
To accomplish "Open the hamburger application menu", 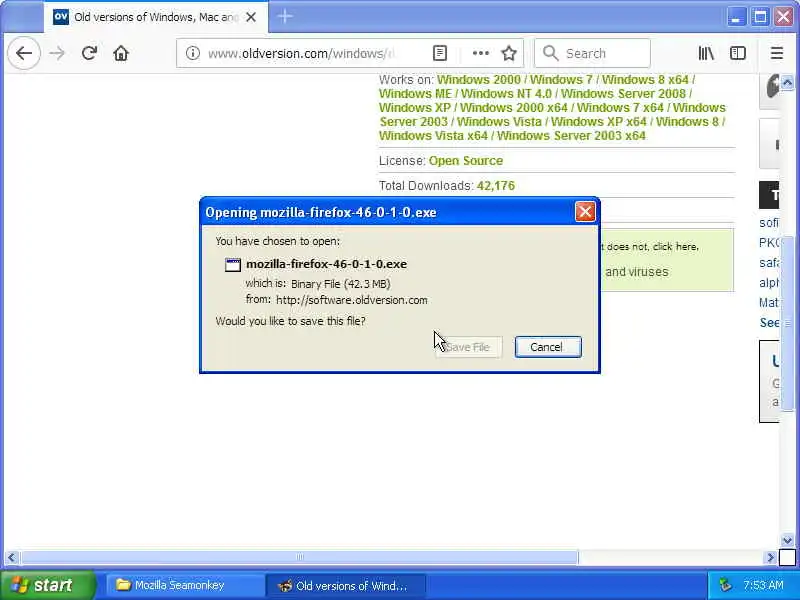I will coord(777,53).
